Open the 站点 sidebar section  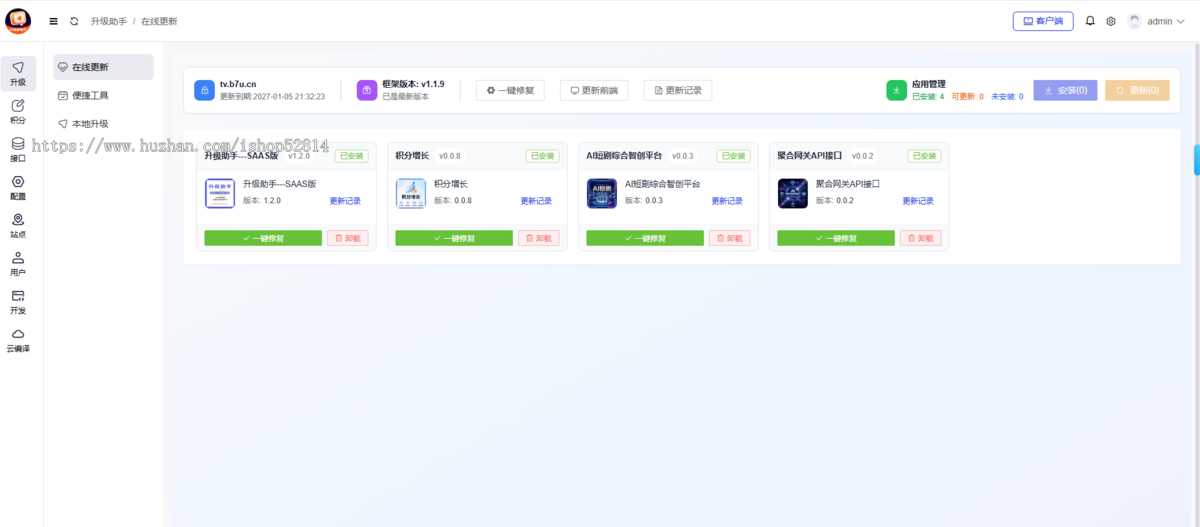18,226
